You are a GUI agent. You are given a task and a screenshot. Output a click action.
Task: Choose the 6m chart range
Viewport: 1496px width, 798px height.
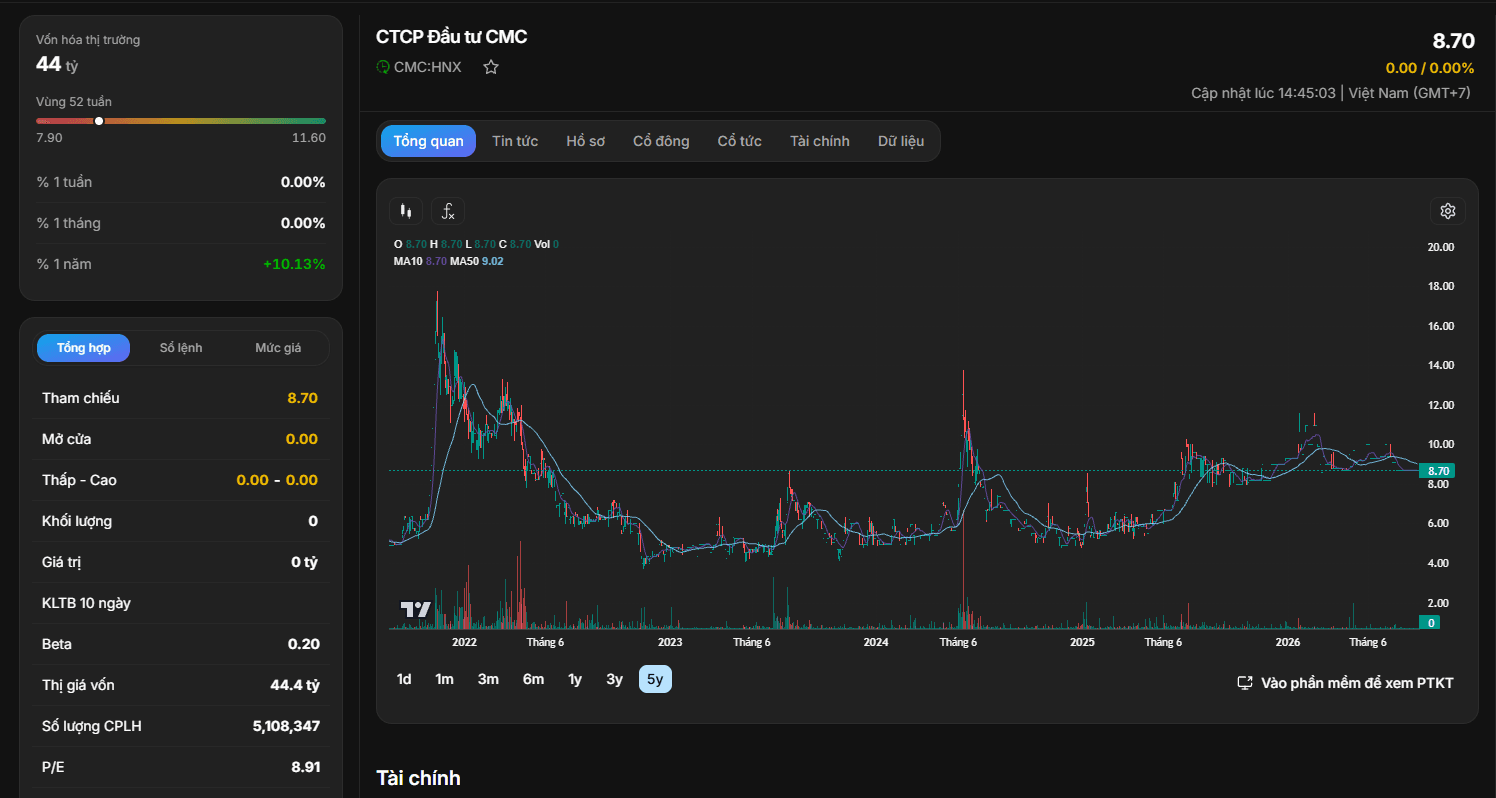click(533, 679)
